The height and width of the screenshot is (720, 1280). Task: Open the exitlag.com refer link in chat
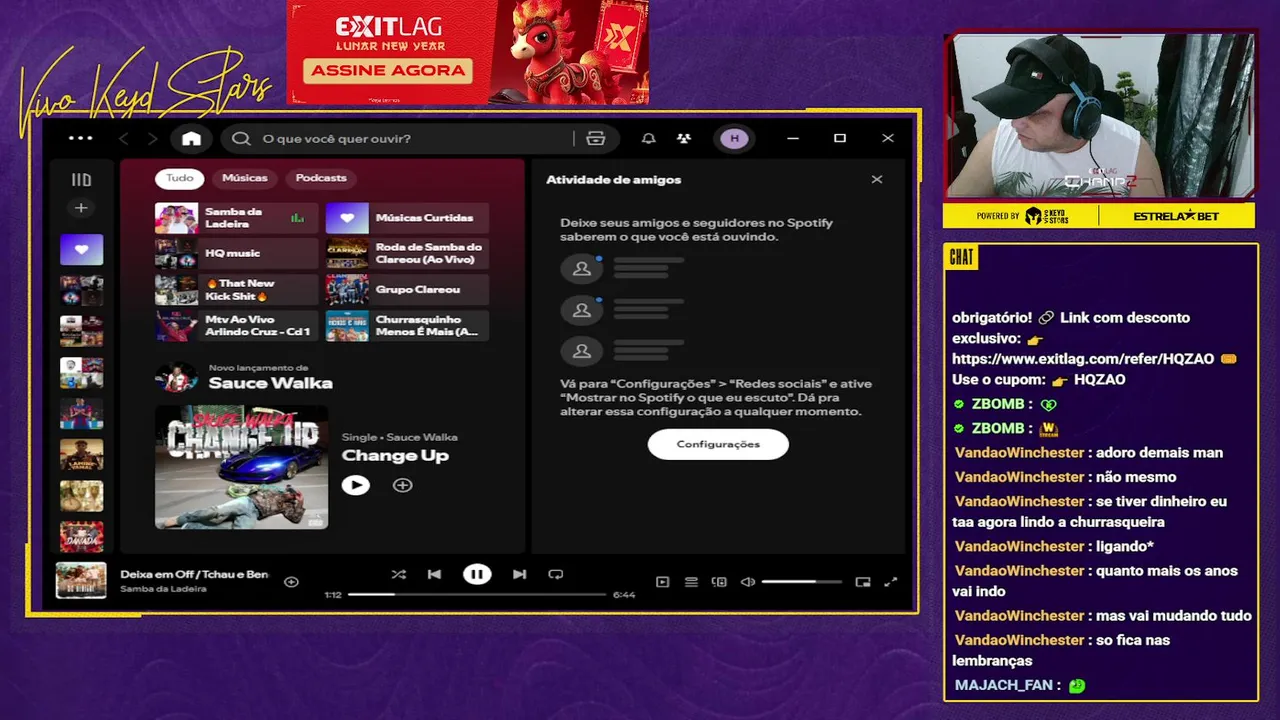(x=1083, y=359)
